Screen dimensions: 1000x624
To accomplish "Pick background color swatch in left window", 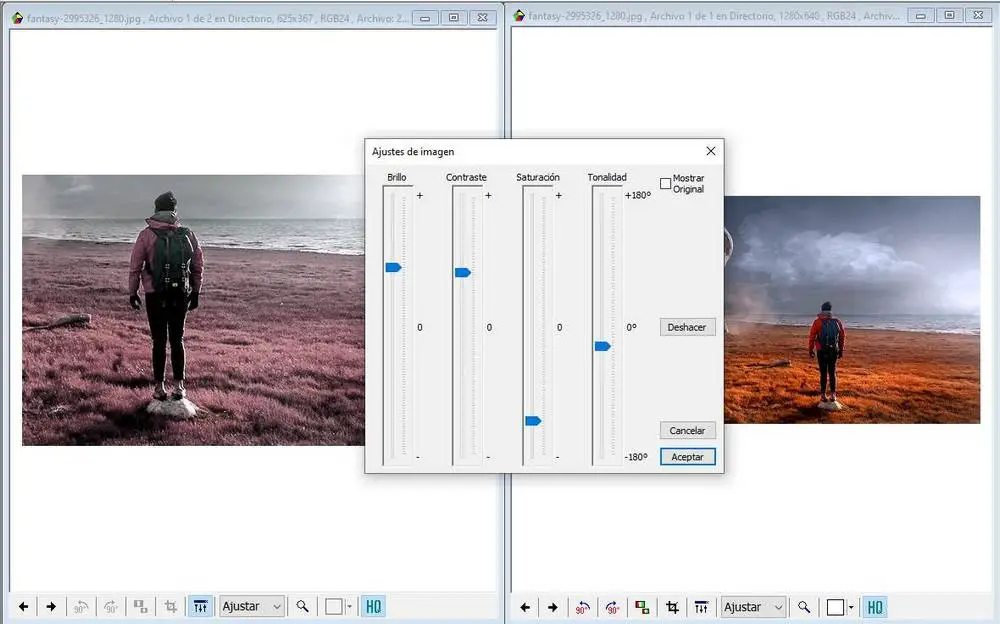I will (x=334, y=606).
